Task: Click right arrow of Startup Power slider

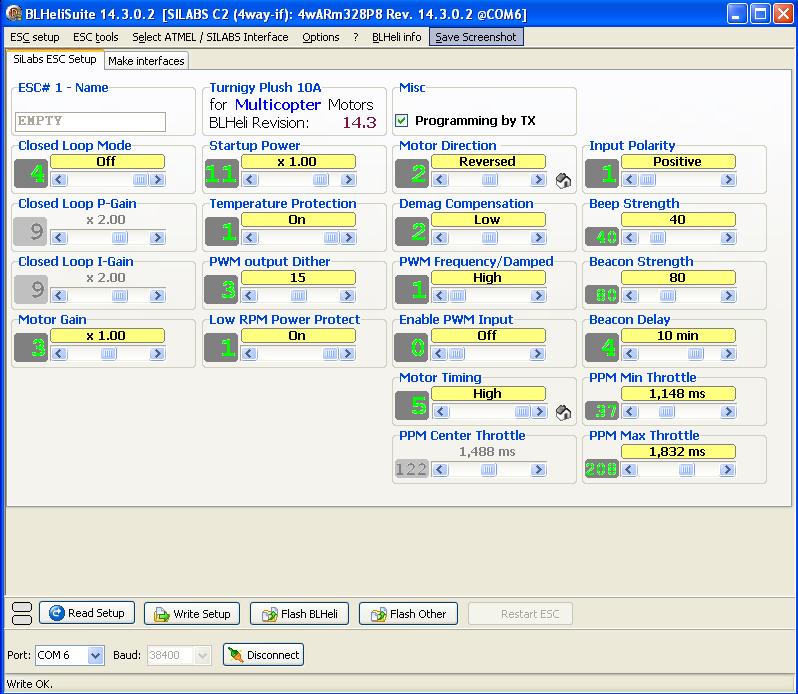Action: coord(348,180)
